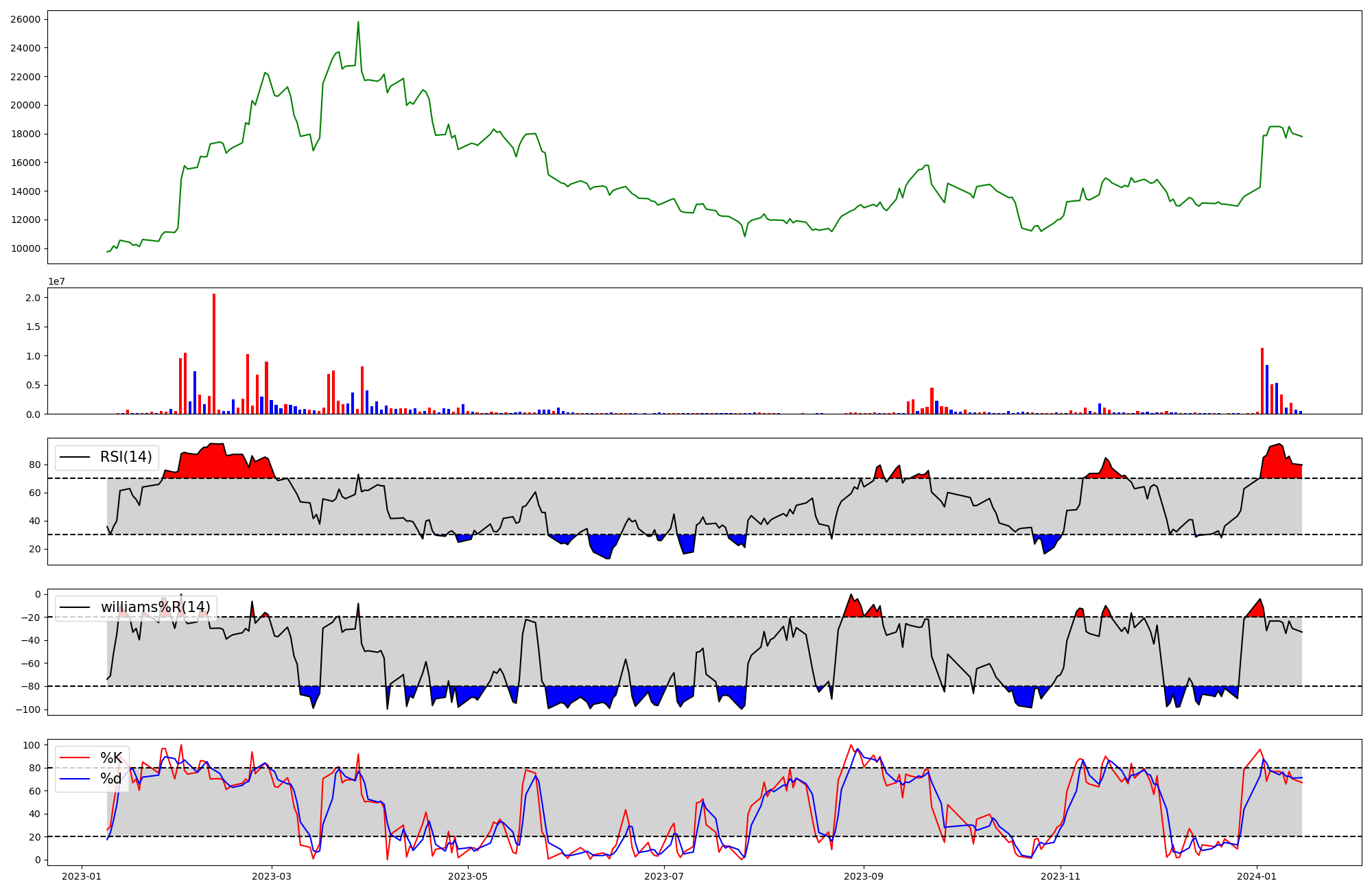The image size is (1372, 892).
Task: Click the blue %d legend line swatch
Action: click(x=75, y=779)
